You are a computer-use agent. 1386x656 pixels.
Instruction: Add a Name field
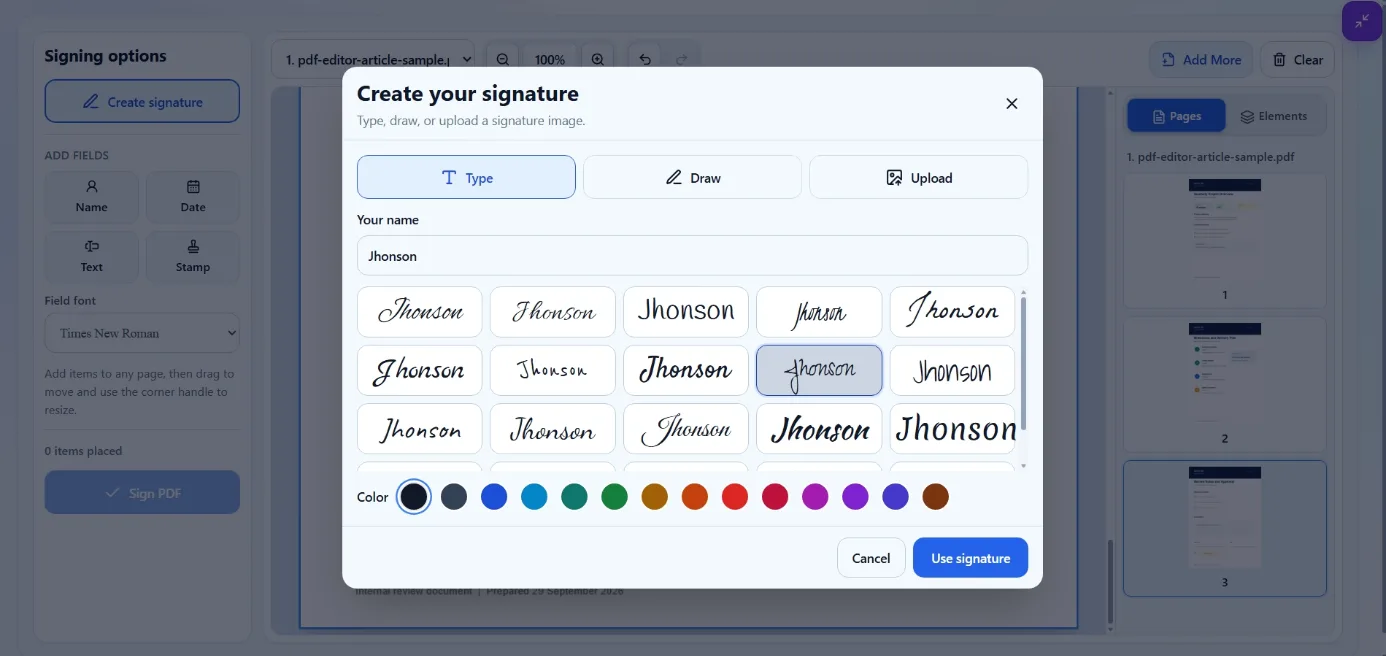[x=91, y=197]
